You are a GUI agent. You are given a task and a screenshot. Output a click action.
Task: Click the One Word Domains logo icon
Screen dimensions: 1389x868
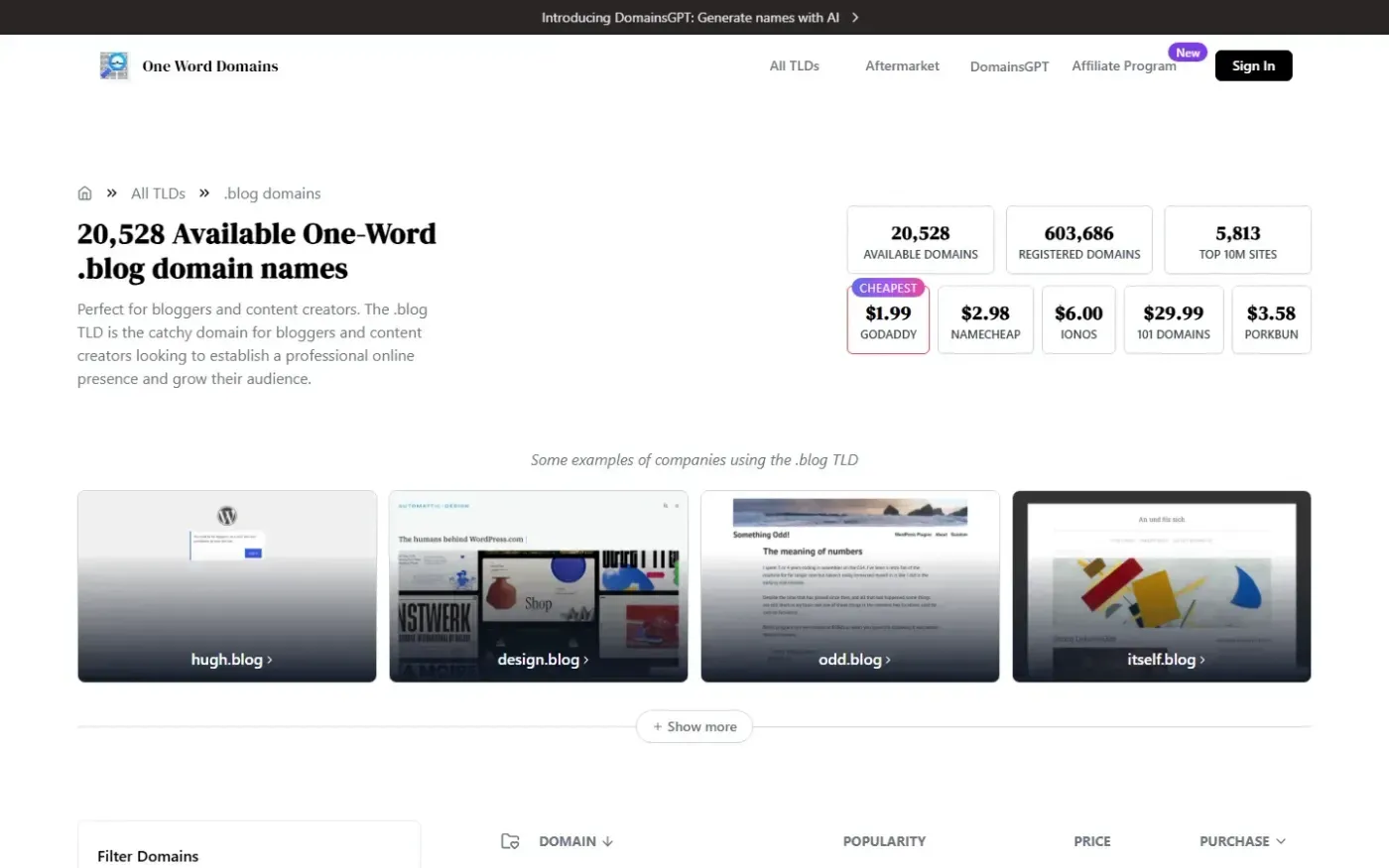coord(114,65)
